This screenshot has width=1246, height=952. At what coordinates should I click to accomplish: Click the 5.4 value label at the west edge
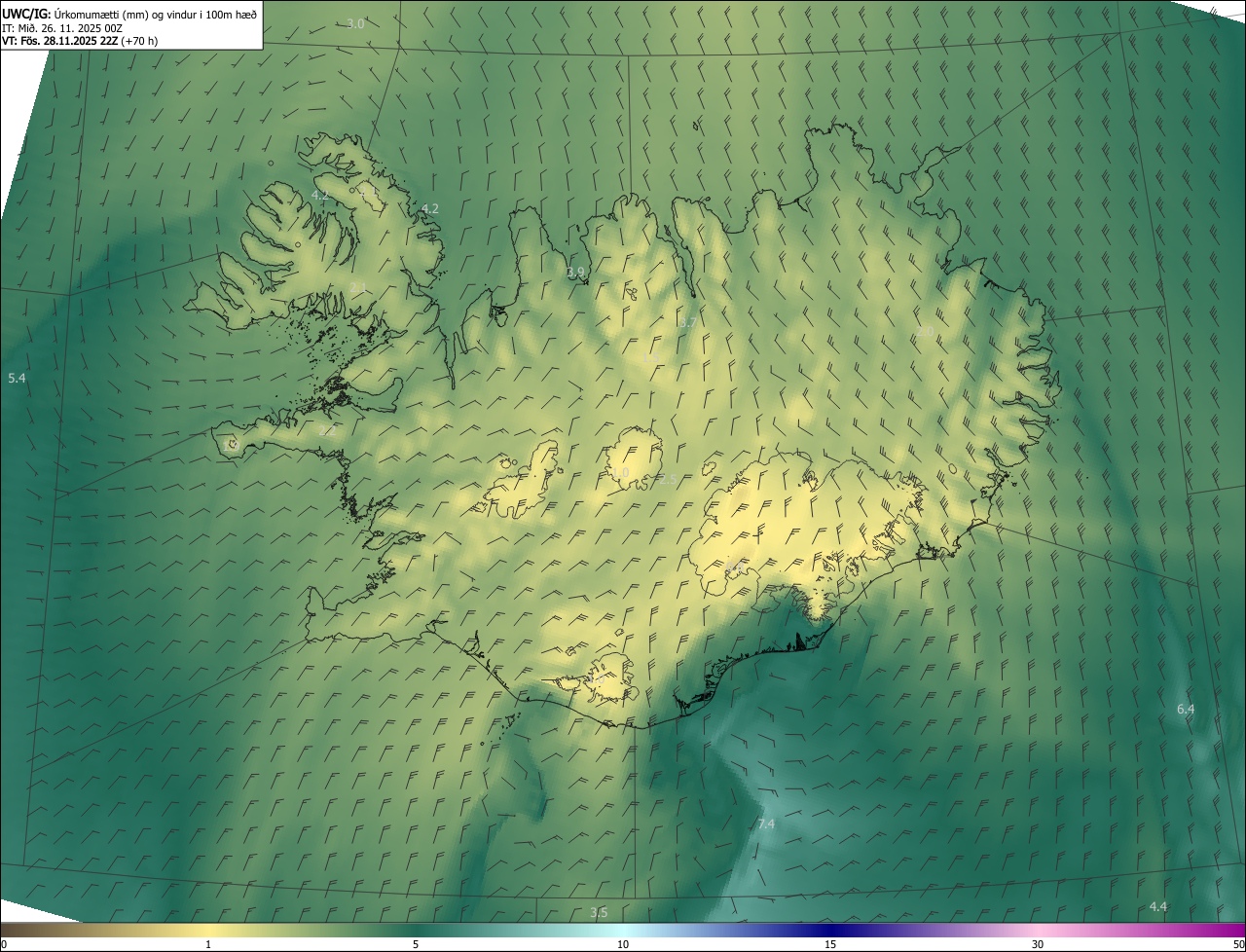[x=17, y=378]
